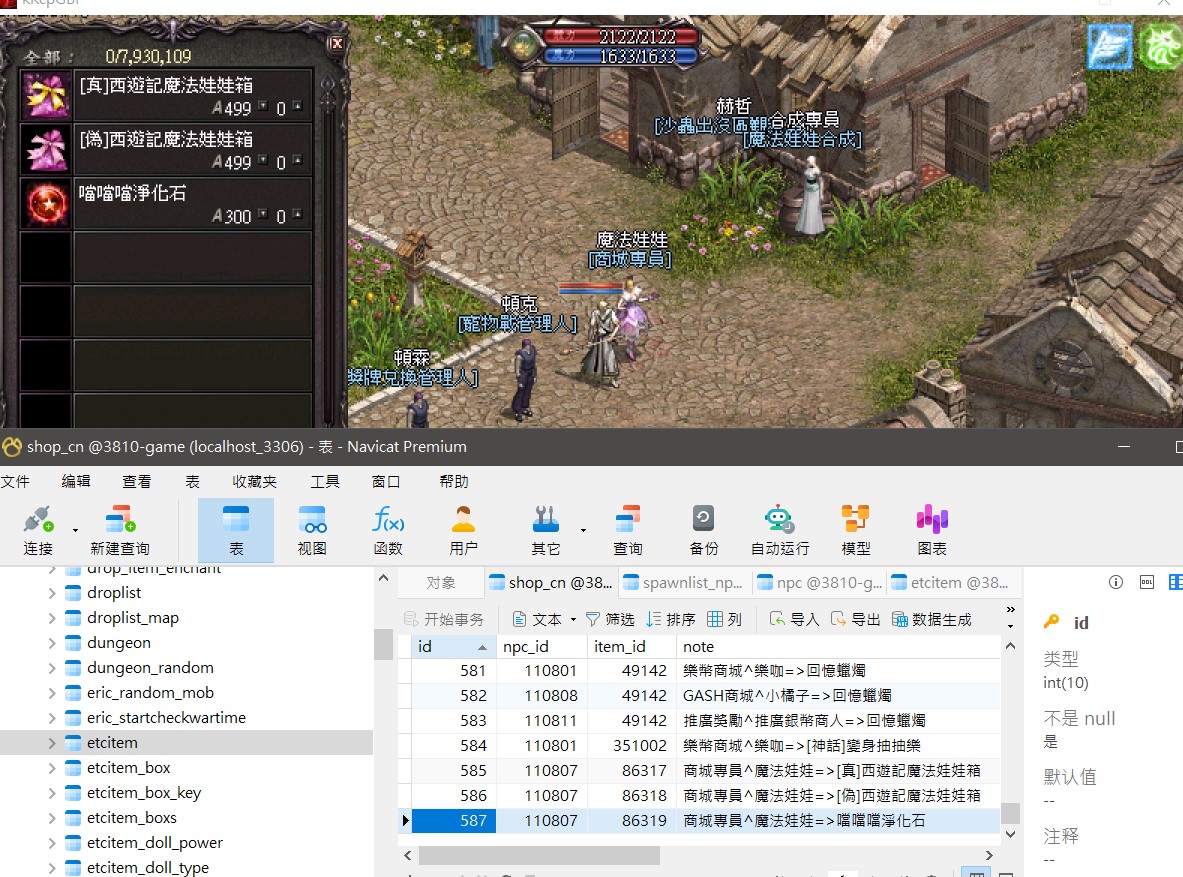1183x877 pixels.
Task: Switch to the etcitem @38... tab
Action: [950, 583]
